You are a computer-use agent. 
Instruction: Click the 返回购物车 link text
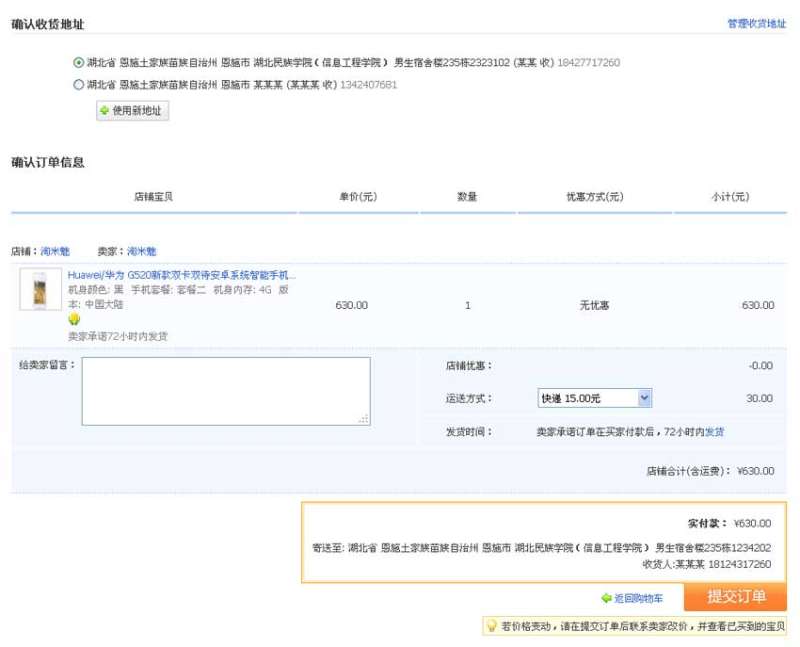(x=638, y=598)
